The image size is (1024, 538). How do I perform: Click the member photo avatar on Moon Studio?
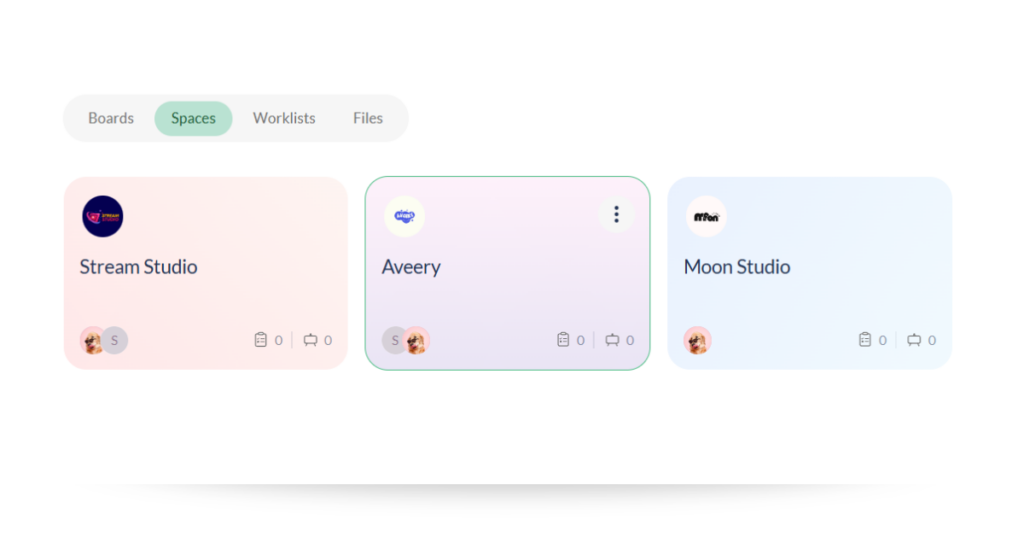click(x=697, y=340)
